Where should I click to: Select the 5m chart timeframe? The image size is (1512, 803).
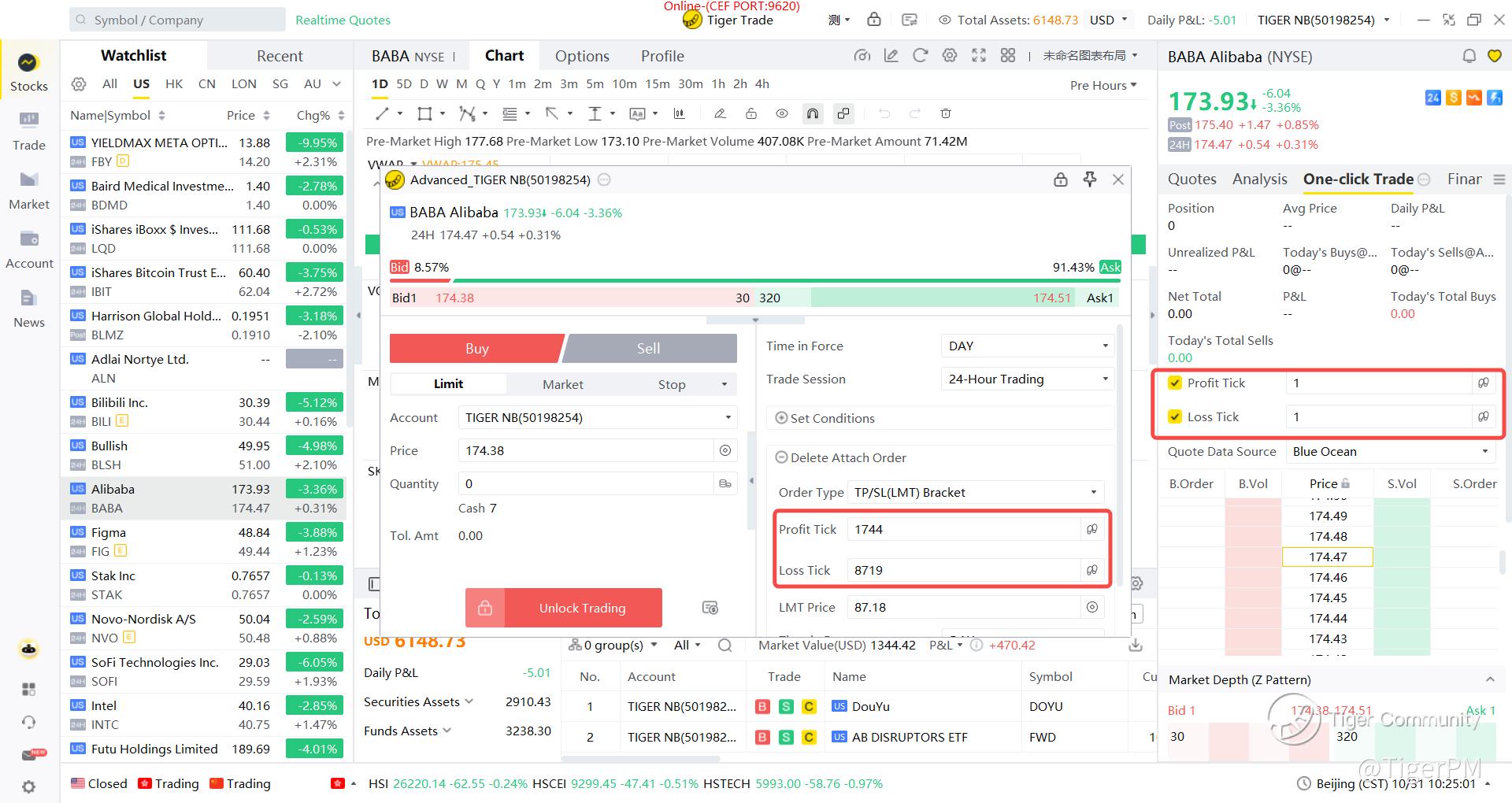[595, 83]
